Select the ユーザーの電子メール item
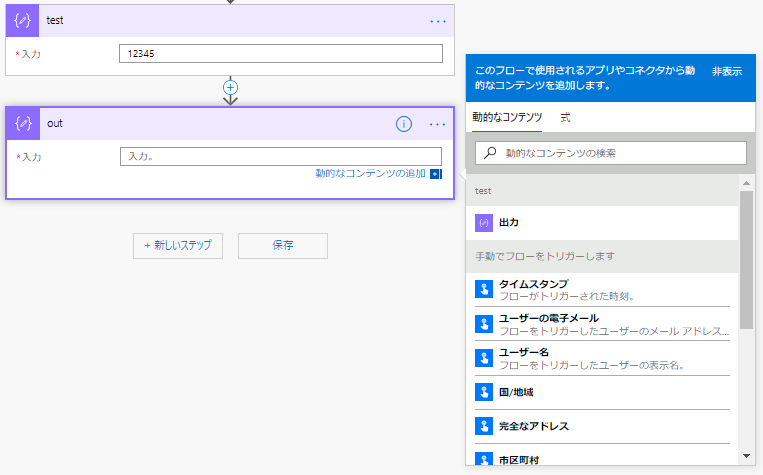The width and height of the screenshot is (763, 475). click(602, 324)
